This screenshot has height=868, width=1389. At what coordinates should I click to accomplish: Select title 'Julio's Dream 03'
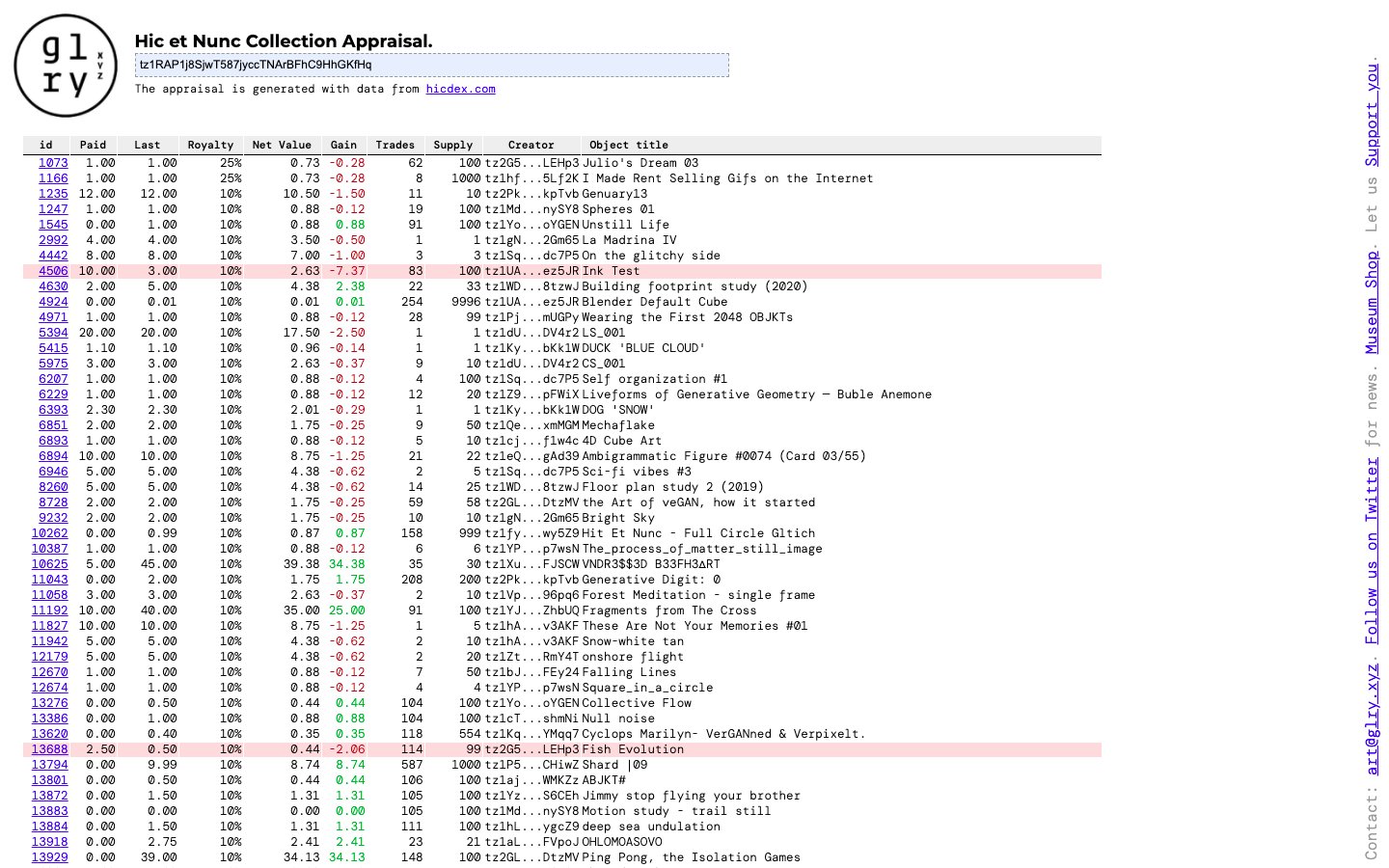640,163
